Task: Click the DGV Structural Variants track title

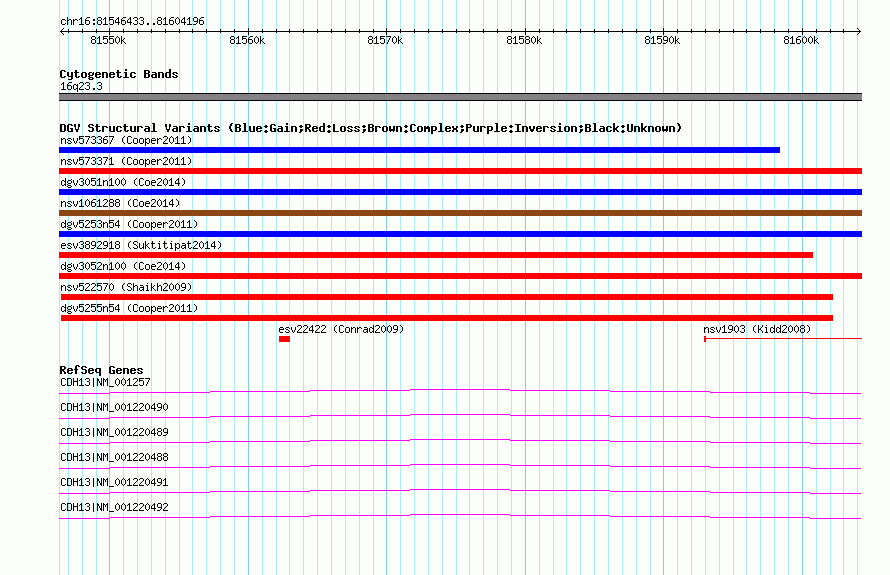Action: (x=371, y=128)
